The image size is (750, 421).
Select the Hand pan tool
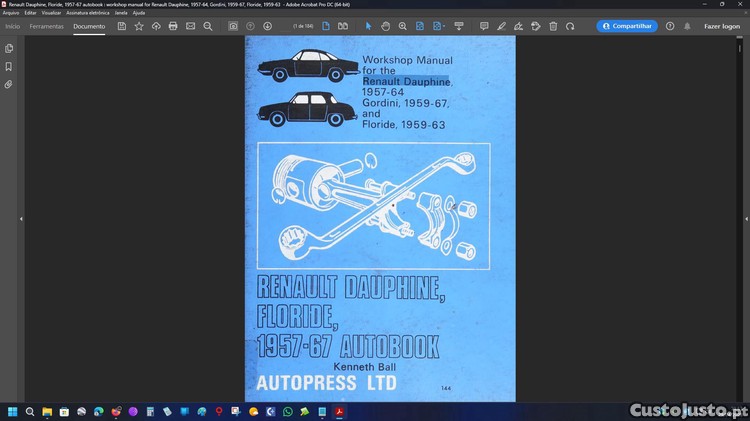385,26
